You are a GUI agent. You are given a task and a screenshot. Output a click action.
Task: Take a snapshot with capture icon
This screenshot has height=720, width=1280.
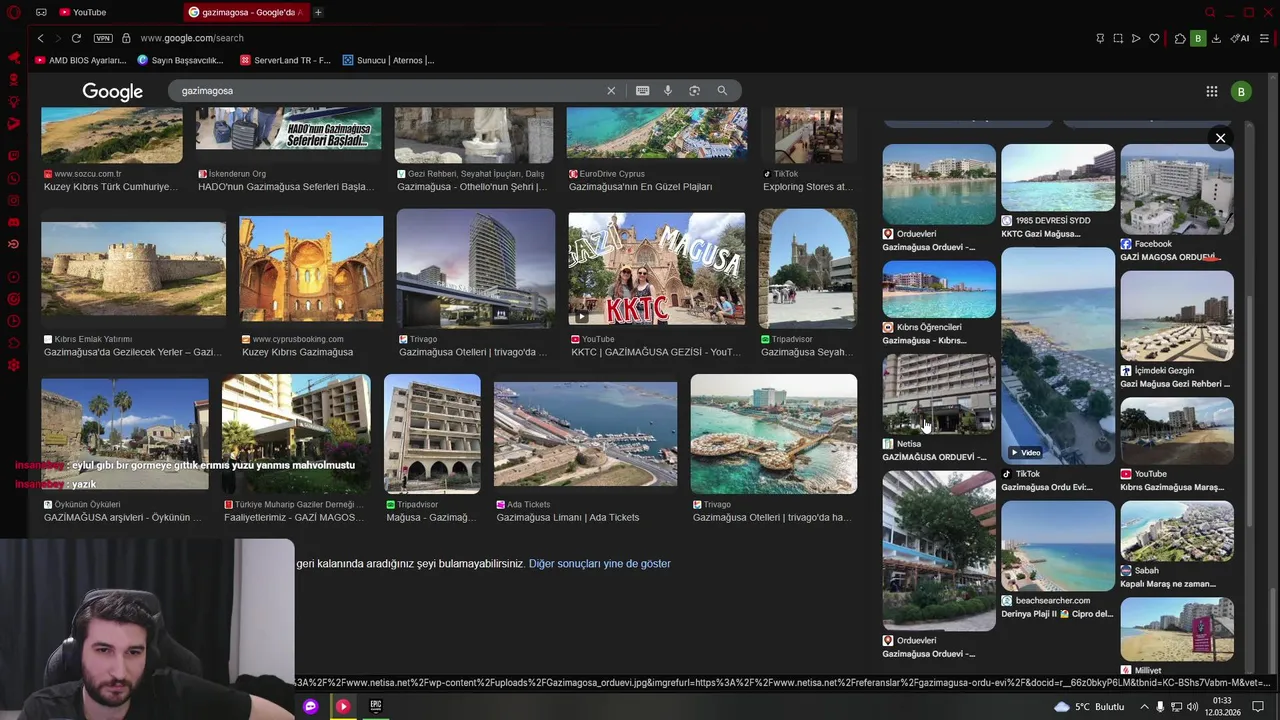point(1118,38)
